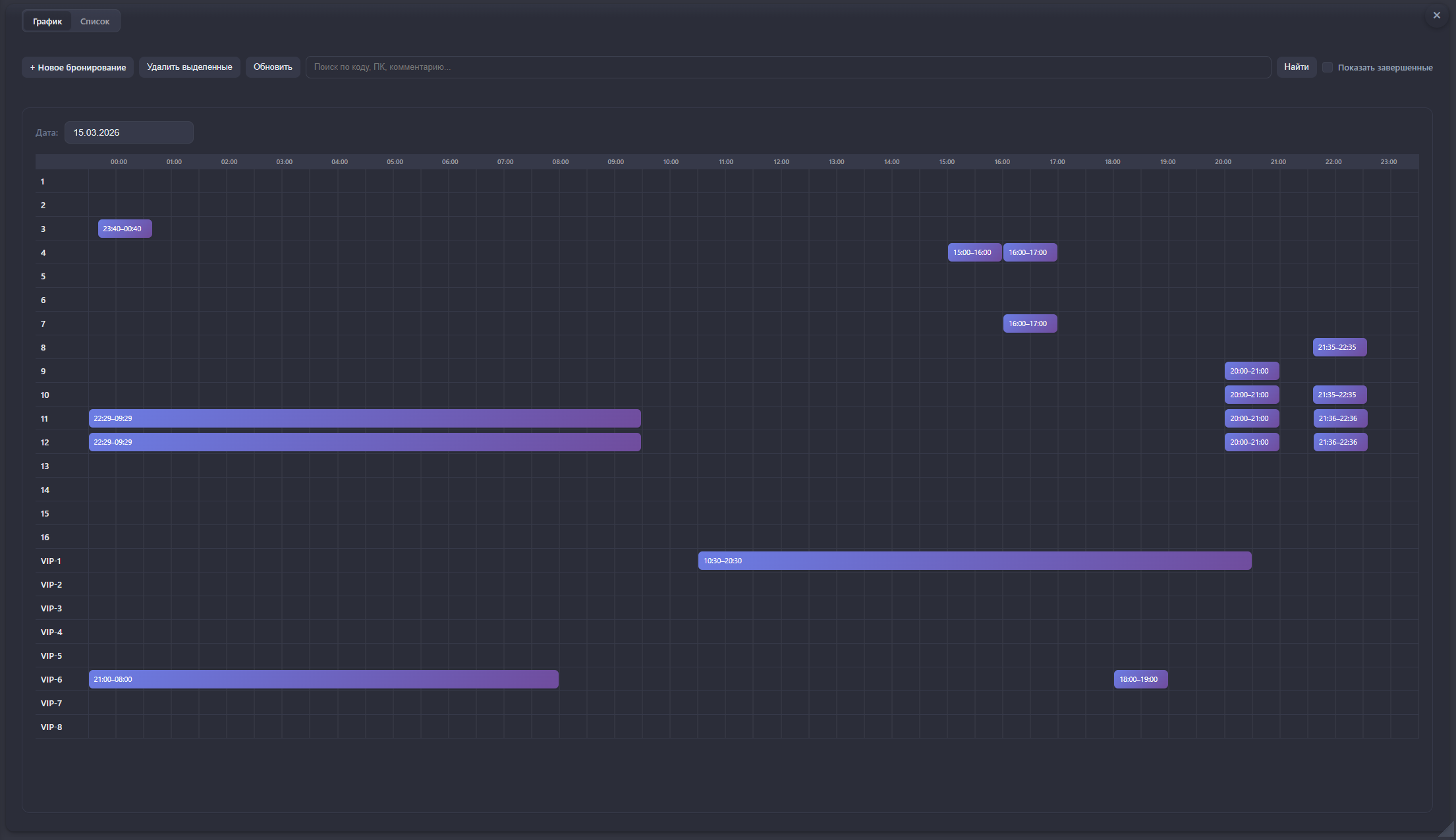Viewport: 1456px width, 840px height.
Task: Focus the booking search input field
Action: click(x=787, y=67)
